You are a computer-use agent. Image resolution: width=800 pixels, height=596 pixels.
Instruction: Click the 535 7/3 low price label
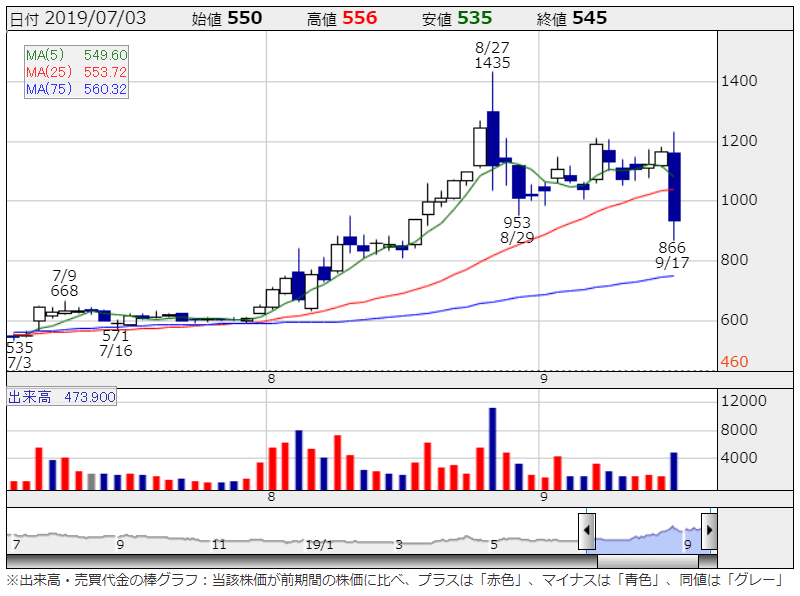click(19, 355)
